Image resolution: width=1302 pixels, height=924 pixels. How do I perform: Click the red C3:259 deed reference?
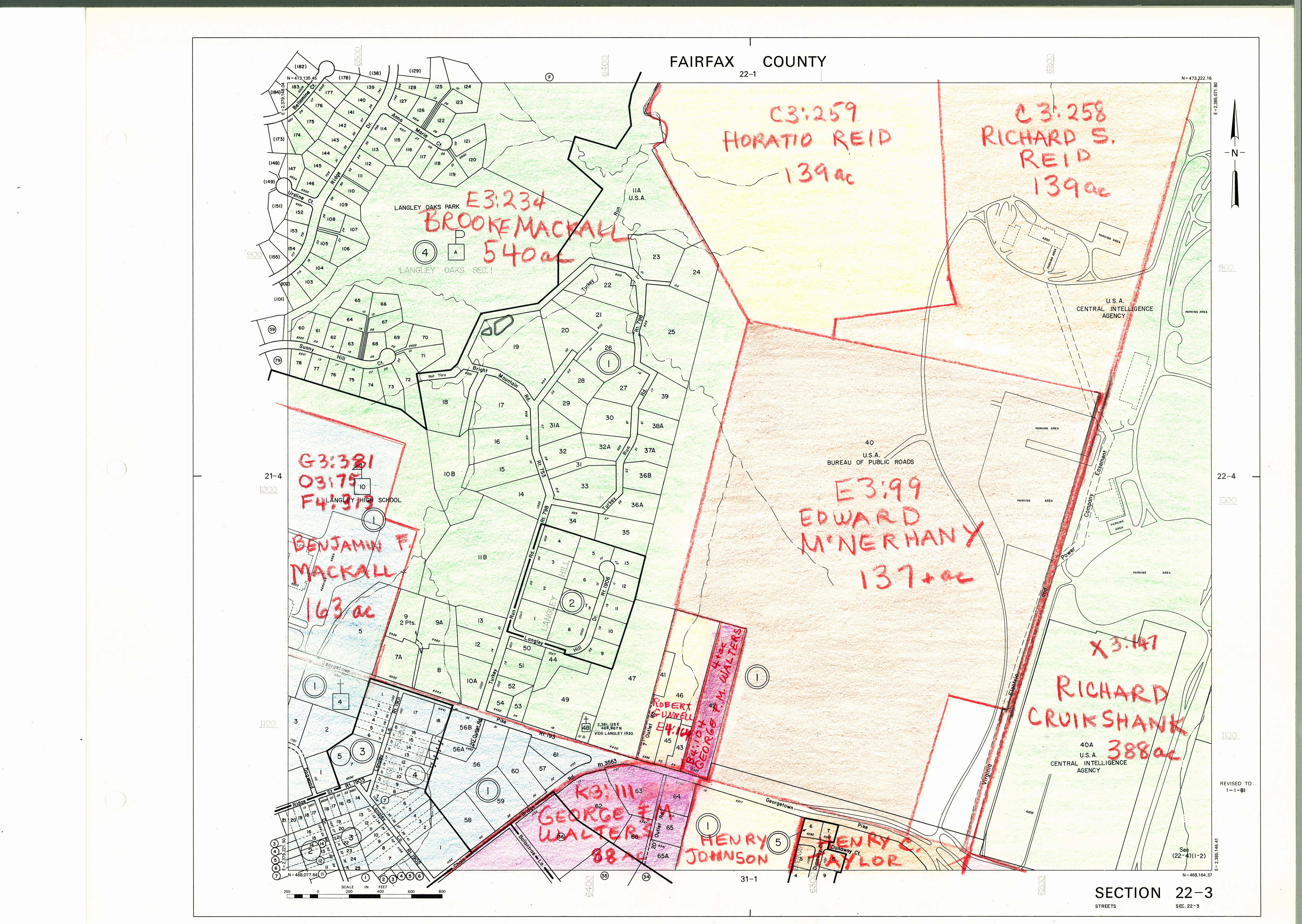click(813, 113)
